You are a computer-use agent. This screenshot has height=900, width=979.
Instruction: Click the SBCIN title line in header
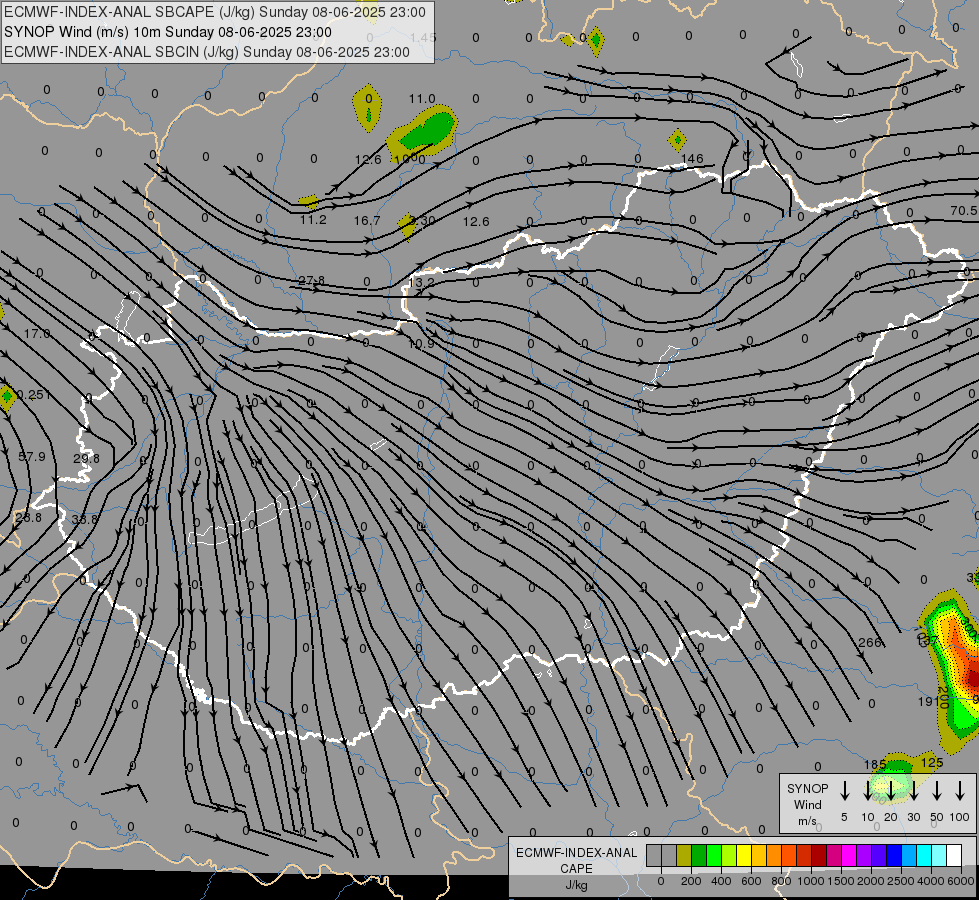[x=207, y=52]
